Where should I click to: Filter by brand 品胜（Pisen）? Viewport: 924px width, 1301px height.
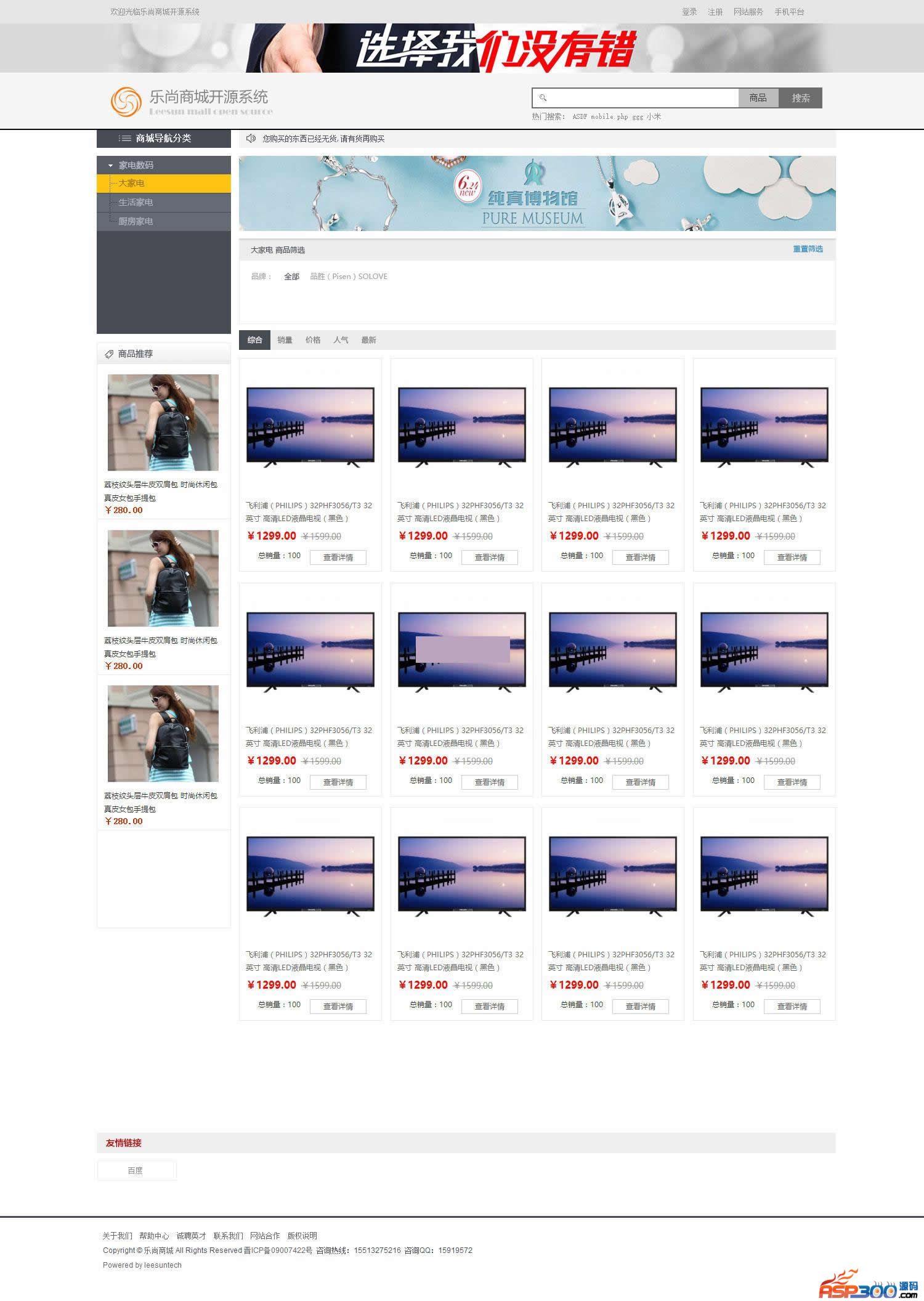pyautogui.click(x=333, y=277)
